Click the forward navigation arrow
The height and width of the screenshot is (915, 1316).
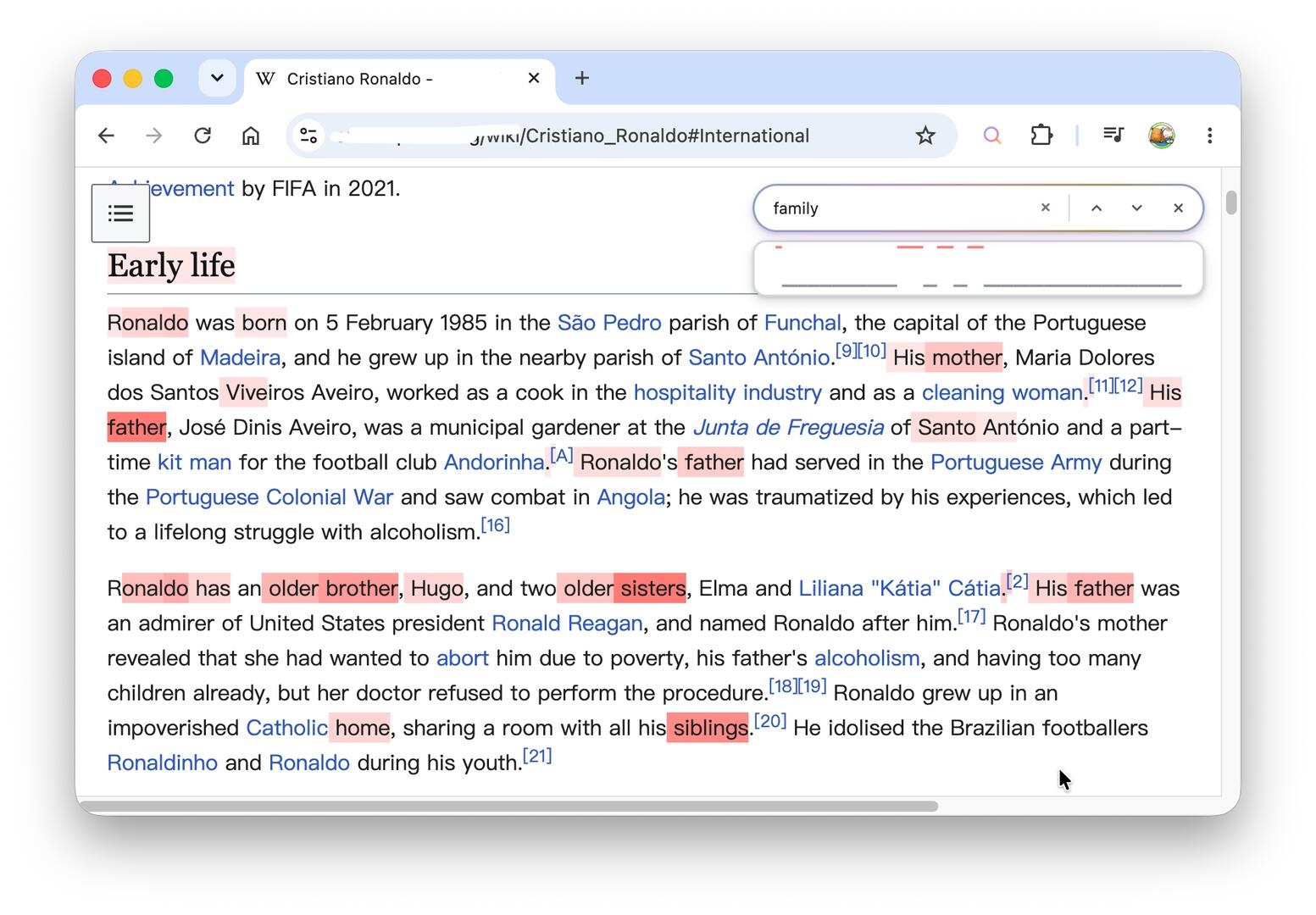point(153,136)
